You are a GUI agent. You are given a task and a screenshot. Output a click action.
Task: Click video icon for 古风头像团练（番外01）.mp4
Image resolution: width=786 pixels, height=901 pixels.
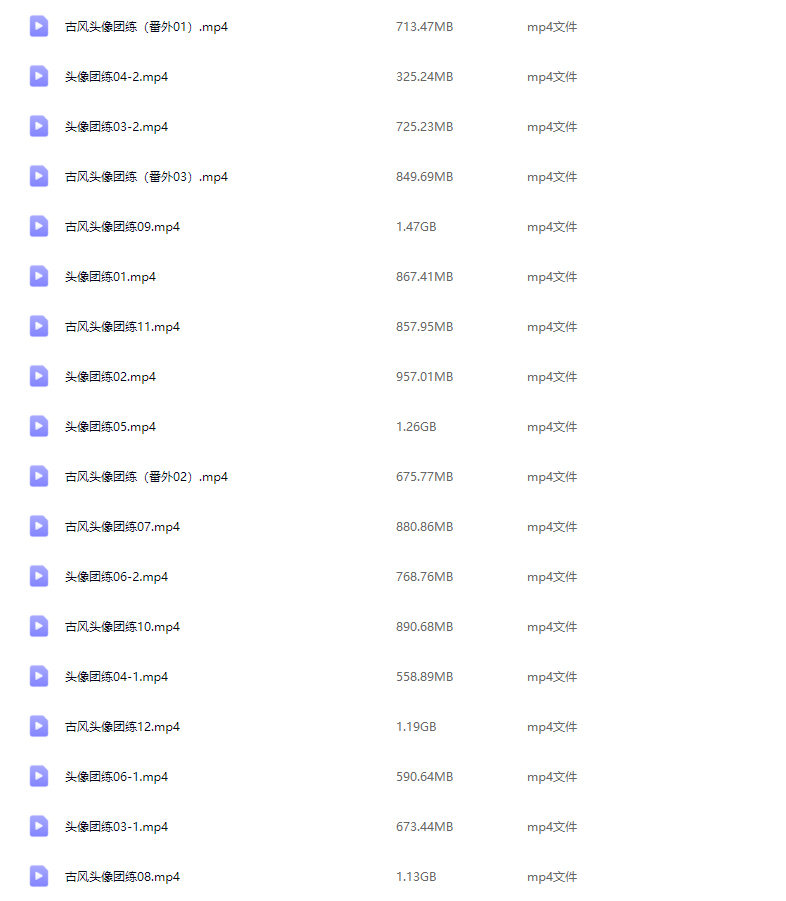[39, 26]
